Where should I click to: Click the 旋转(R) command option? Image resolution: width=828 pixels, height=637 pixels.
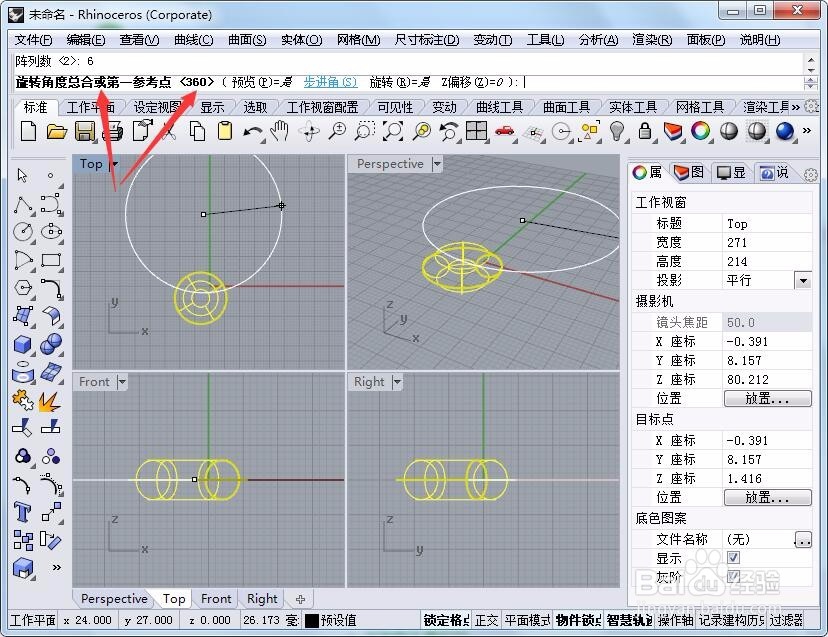tap(400, 82)
